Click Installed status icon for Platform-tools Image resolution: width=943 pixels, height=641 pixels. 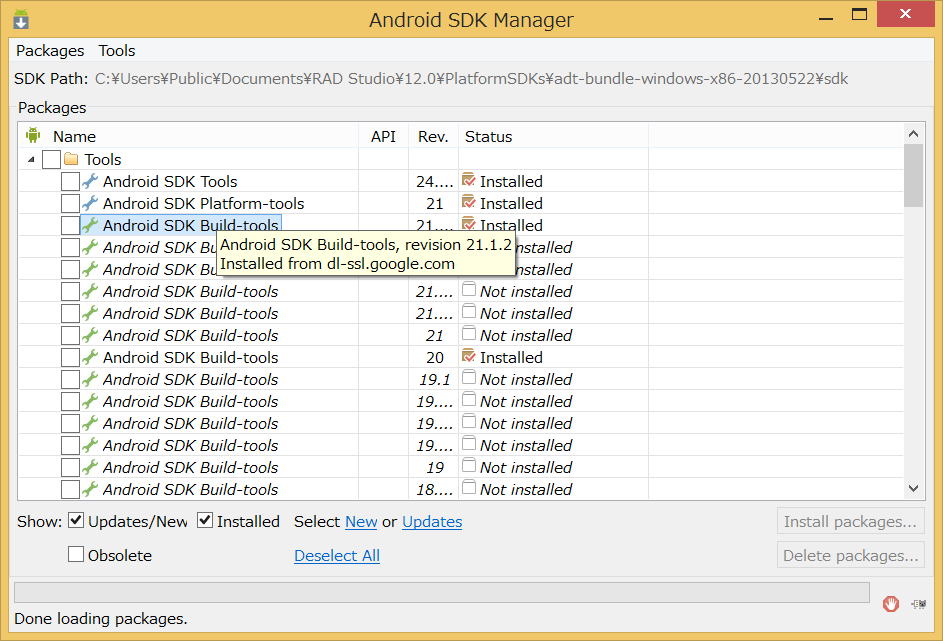click(469, 202)
